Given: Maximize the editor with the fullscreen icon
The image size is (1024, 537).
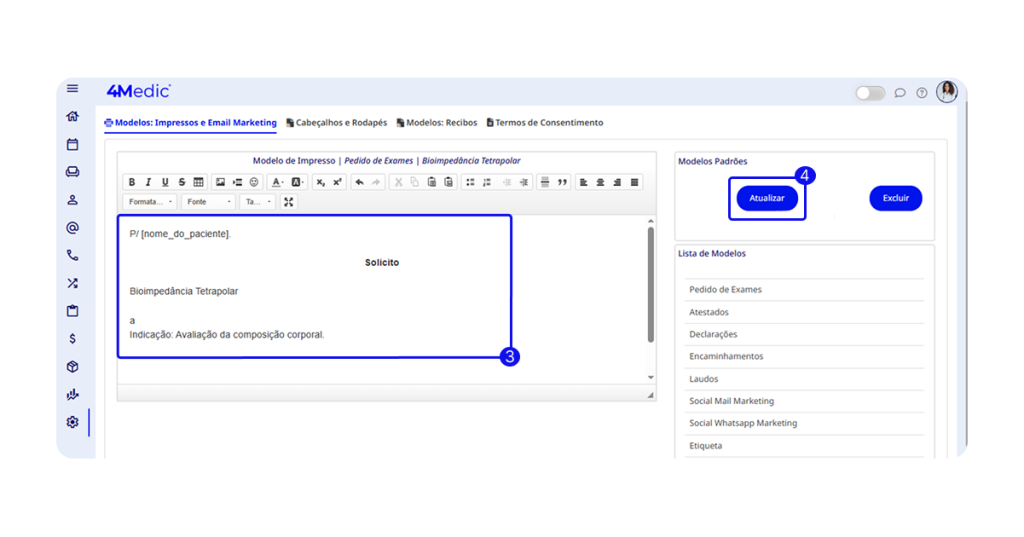Looking at the screenshot, I should pyautogui.click(x=288, y=202).
